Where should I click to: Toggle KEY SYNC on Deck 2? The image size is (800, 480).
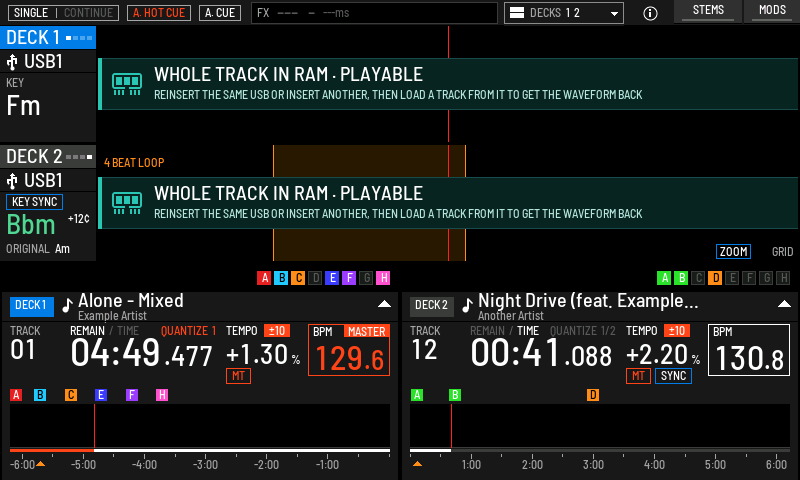(x=34, y=202)
